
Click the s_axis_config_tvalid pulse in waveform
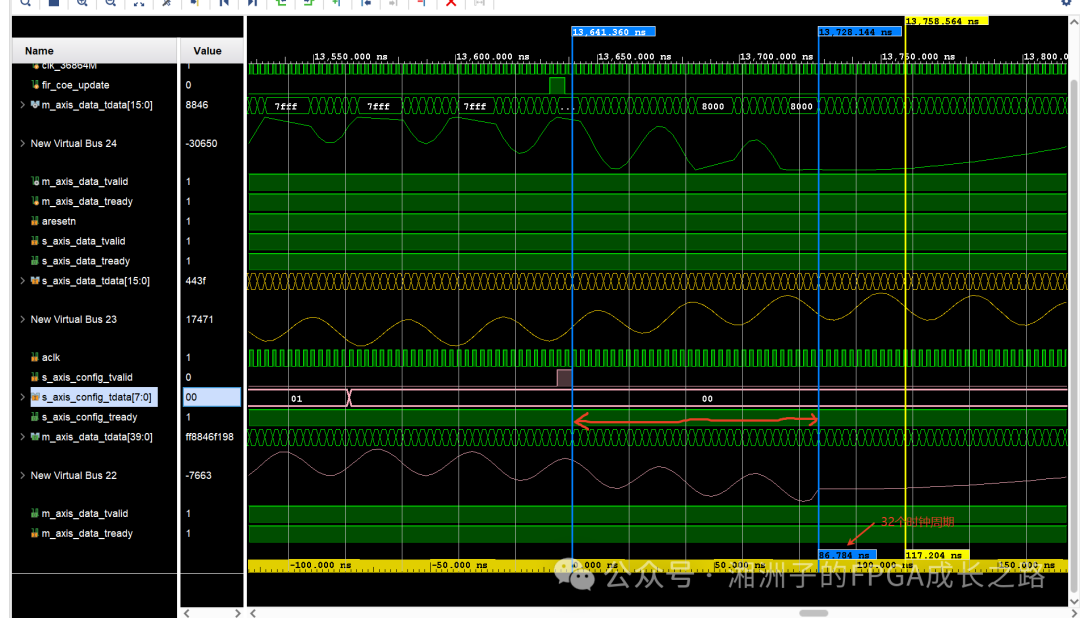(564, 378)
